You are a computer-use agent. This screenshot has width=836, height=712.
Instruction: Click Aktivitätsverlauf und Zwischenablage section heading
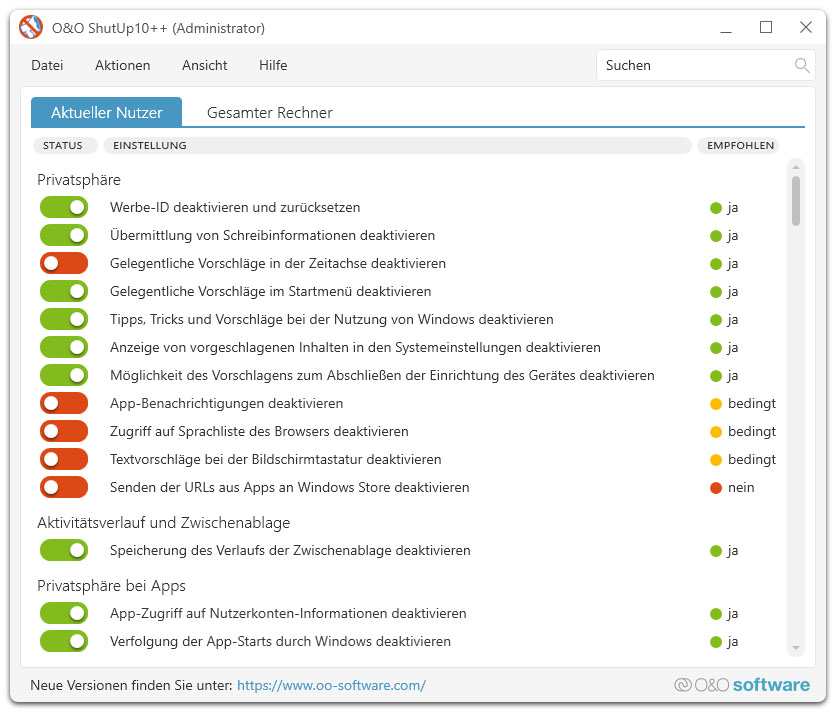(x=164, y=523)
